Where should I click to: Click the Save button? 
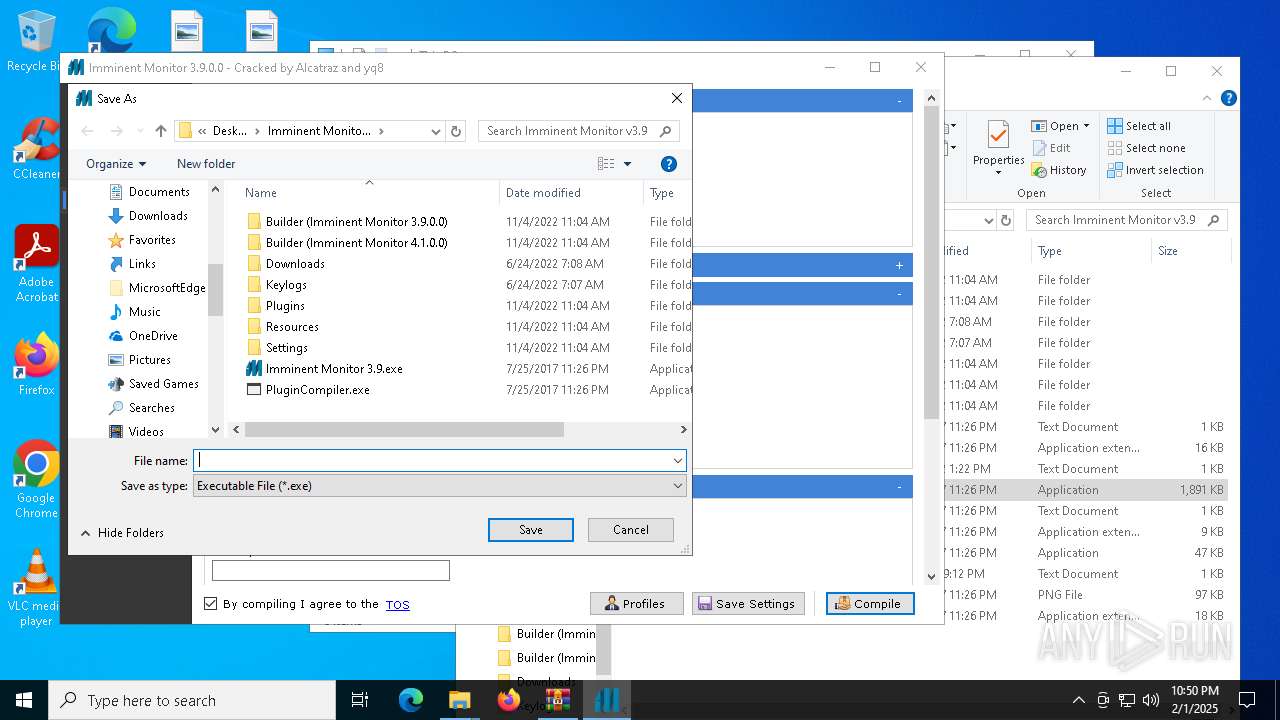pos(531,530)
